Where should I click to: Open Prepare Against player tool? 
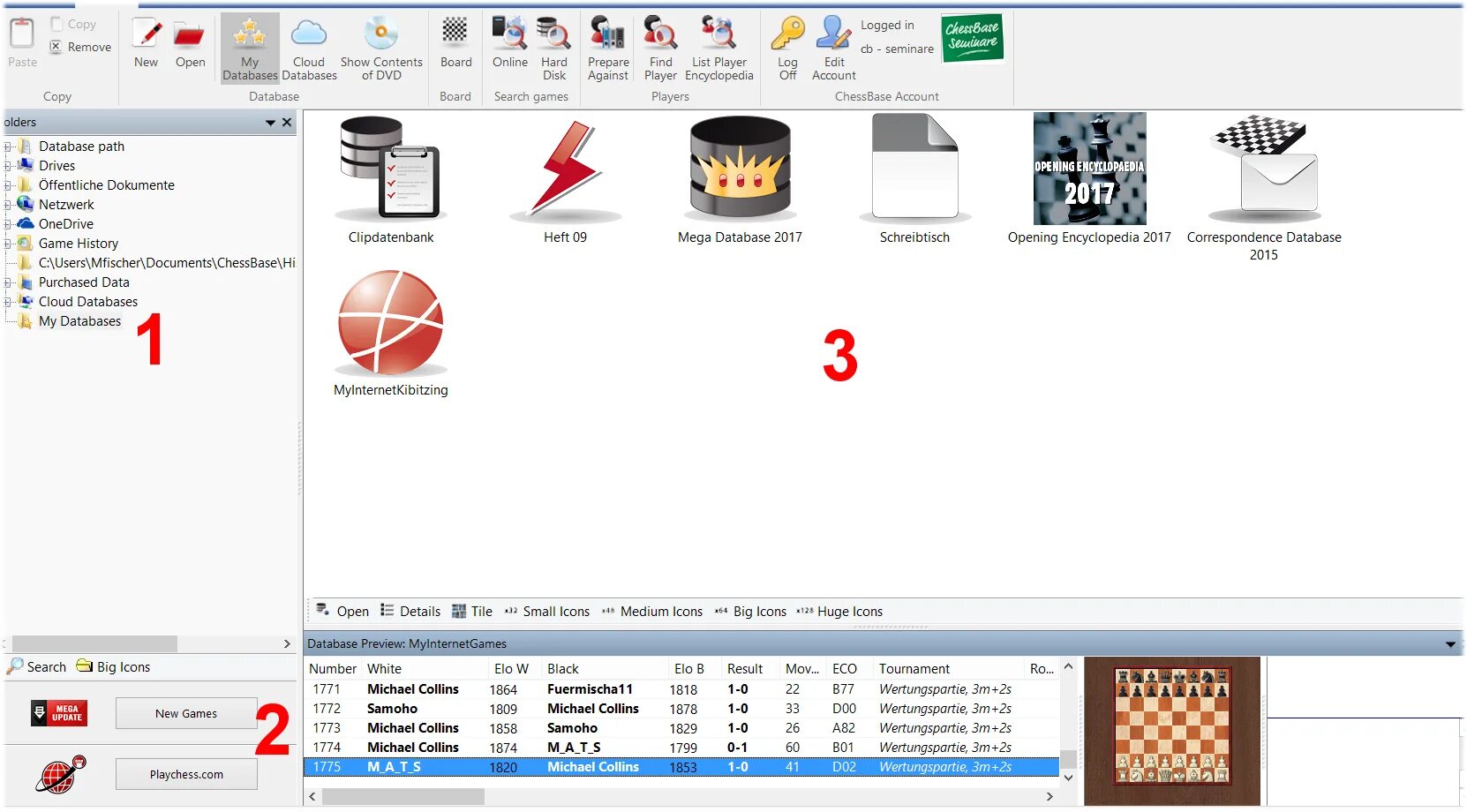(608, 48)
